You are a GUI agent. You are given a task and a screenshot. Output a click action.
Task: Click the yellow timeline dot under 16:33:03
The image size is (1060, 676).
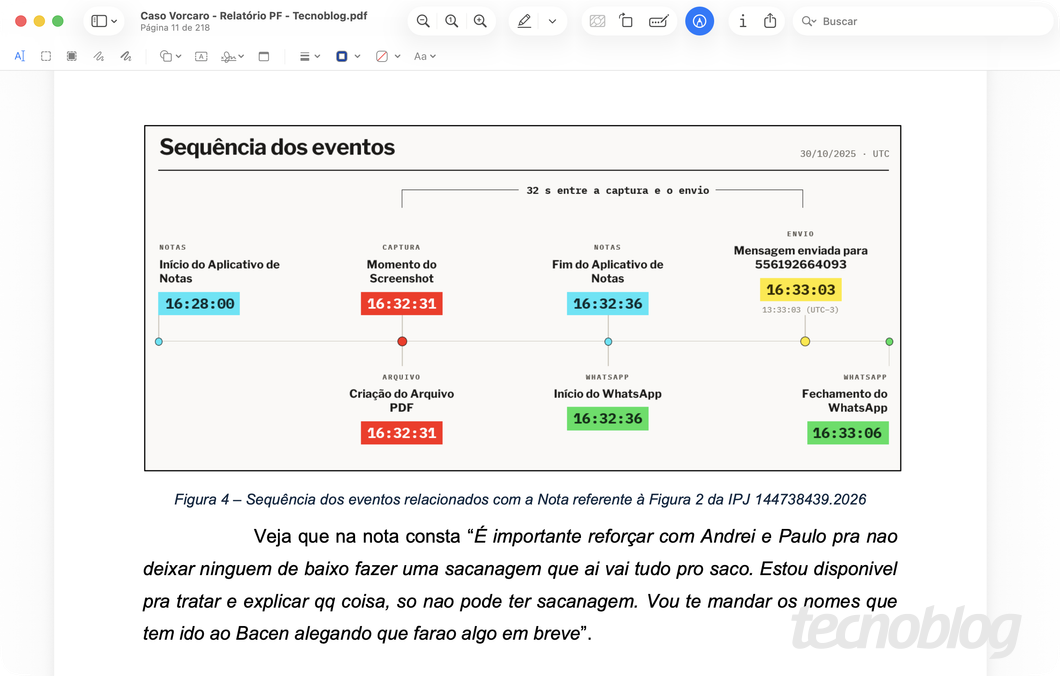(x=805, y=341)
